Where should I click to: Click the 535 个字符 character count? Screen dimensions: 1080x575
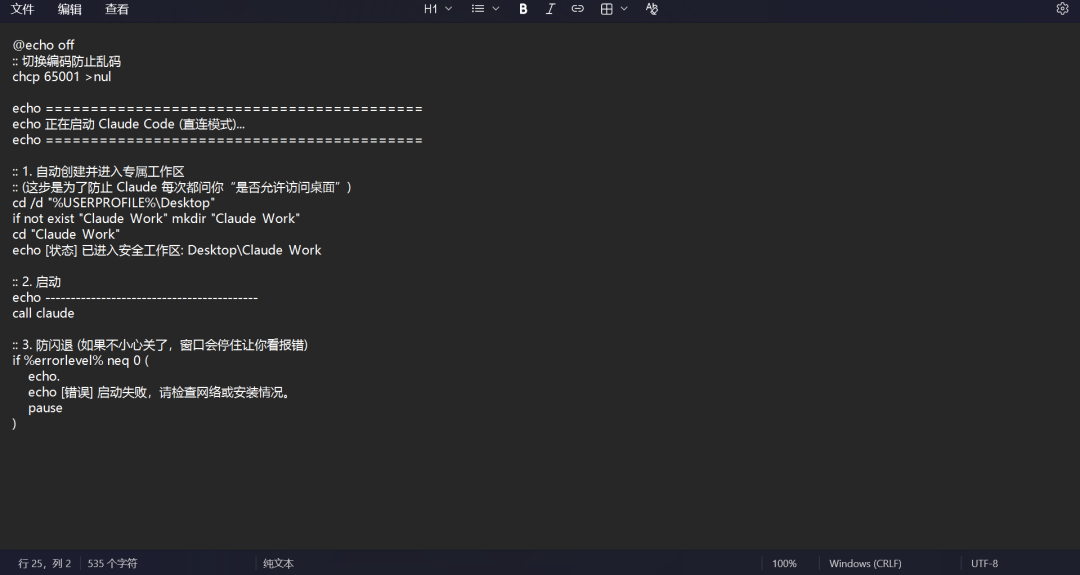click(x=112, y=563)
